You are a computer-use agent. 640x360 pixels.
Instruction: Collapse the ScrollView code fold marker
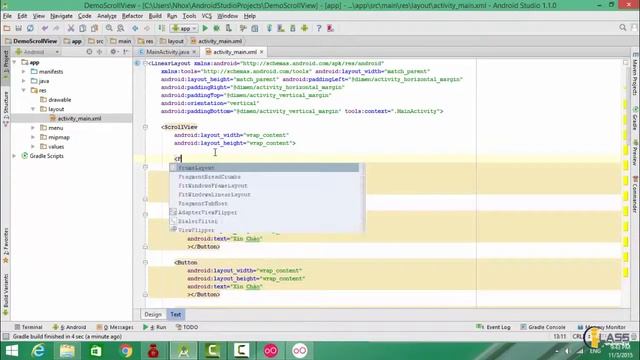click(x=145, y=127)
